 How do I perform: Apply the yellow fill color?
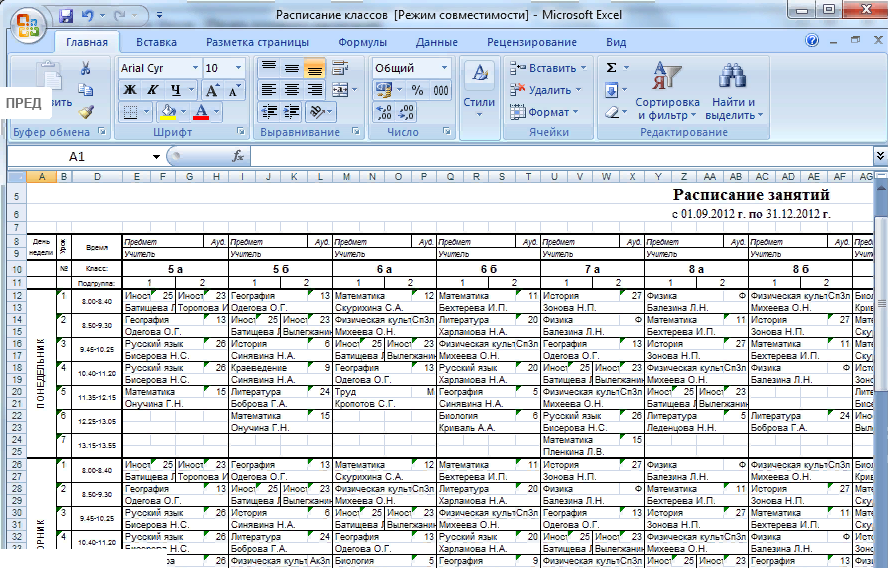[x=168, y=112]
